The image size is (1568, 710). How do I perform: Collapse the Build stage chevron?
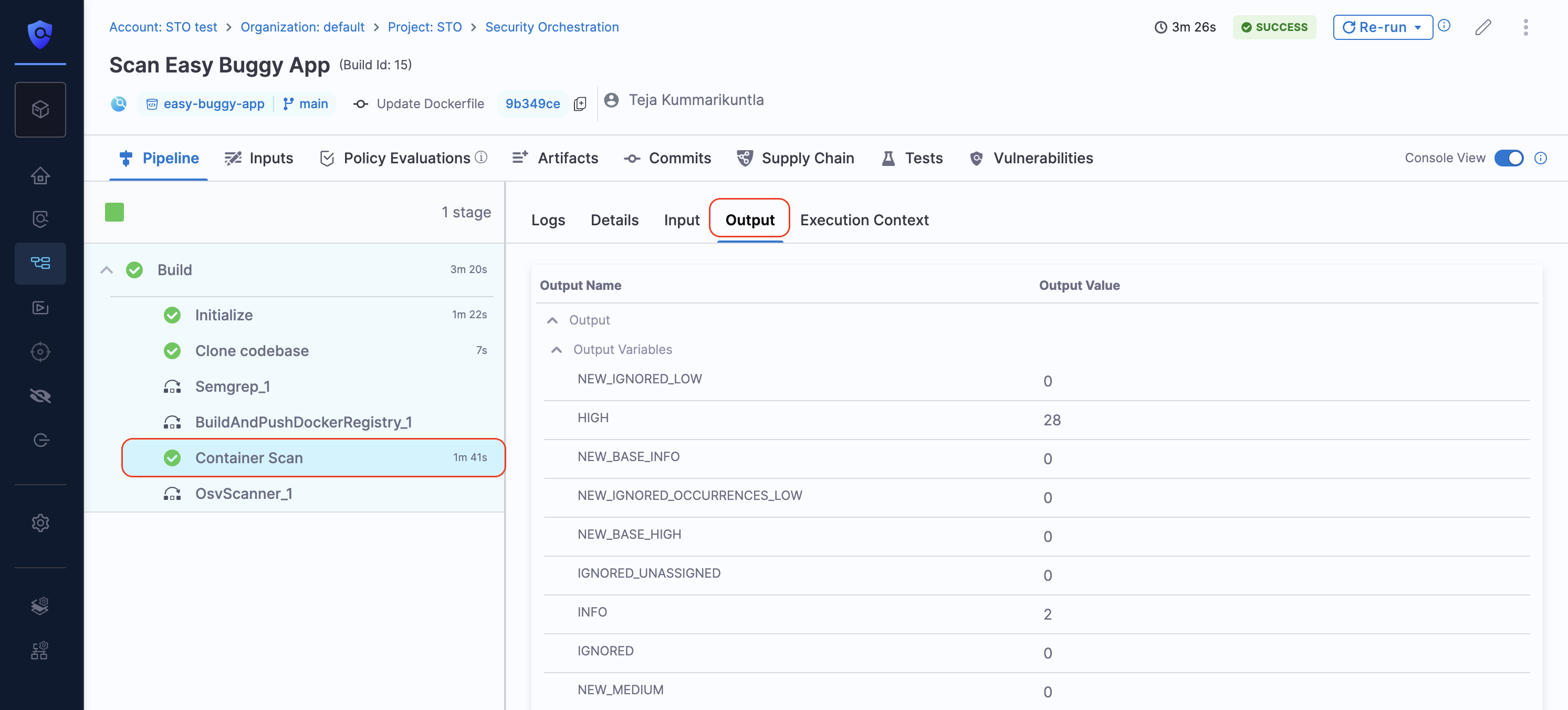[107, 270]
